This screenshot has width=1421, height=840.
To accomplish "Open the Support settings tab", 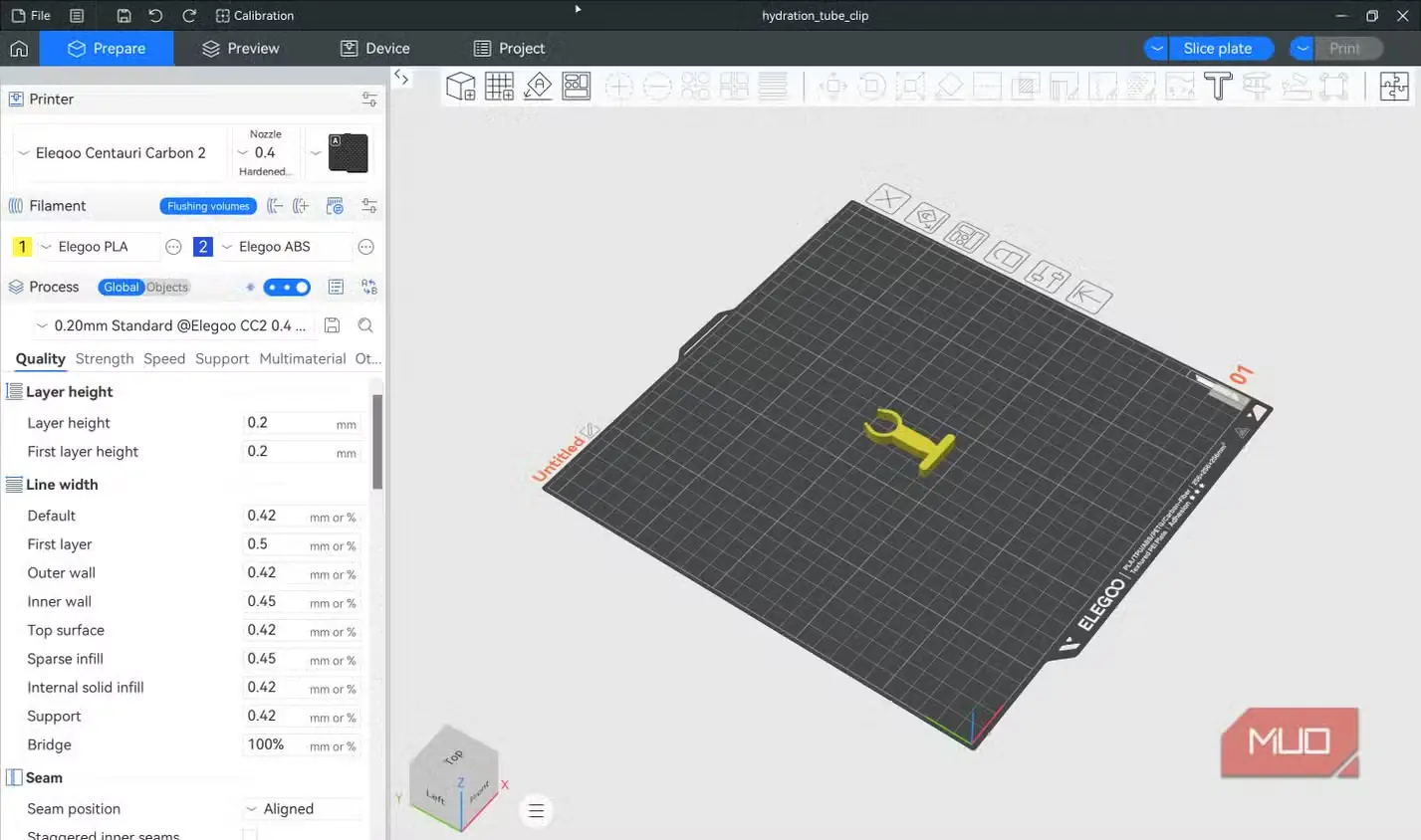I will tap(222, 359).
